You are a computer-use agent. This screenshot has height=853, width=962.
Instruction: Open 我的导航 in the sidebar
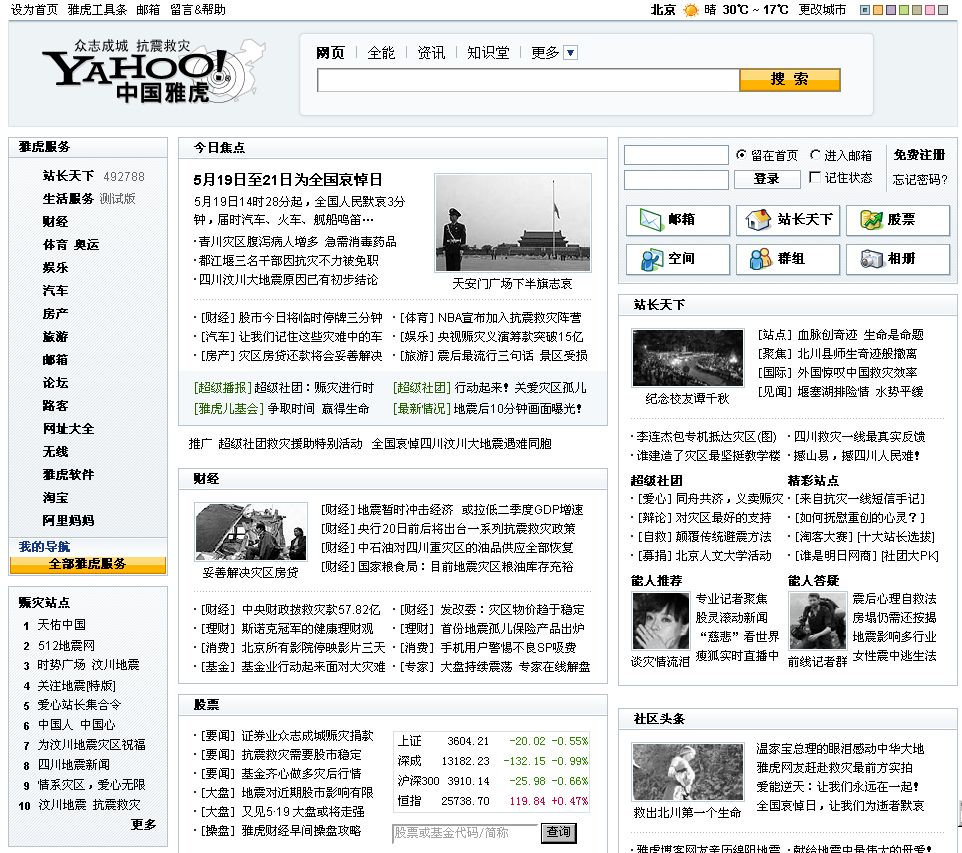click(x=44, y=546)
